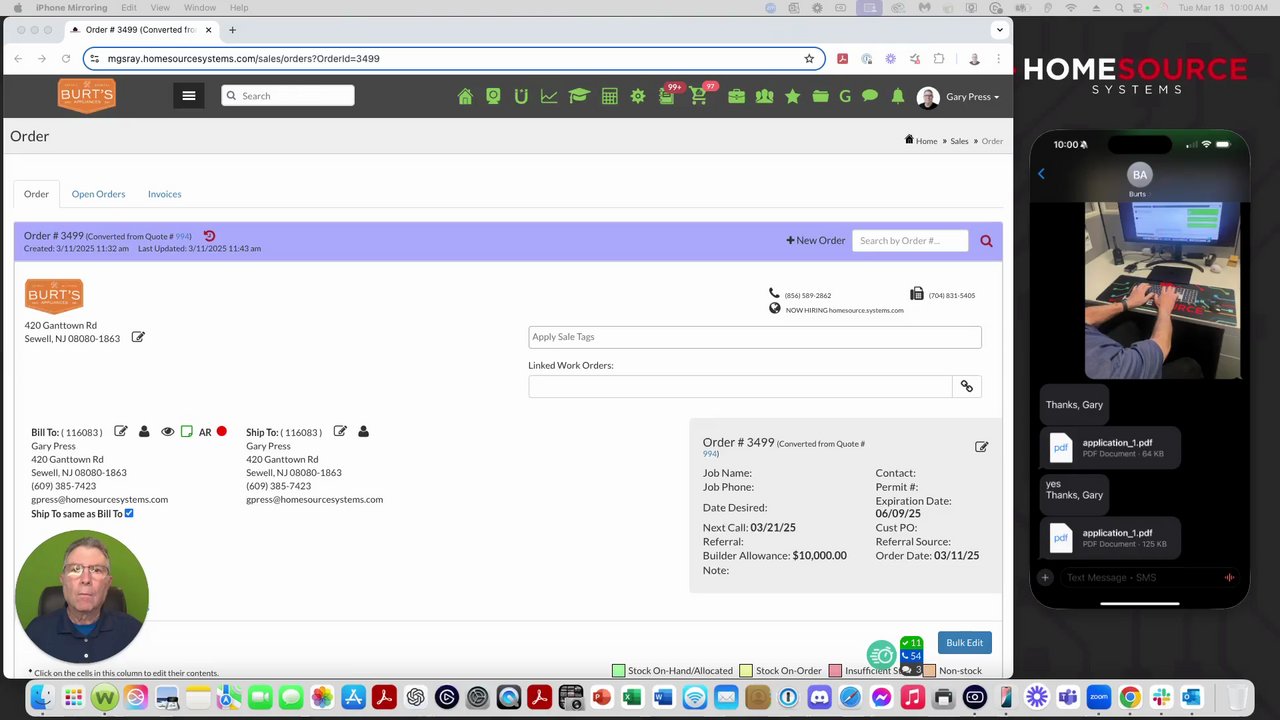Open Quote # 994 link in order header

(x=182, y=237)
